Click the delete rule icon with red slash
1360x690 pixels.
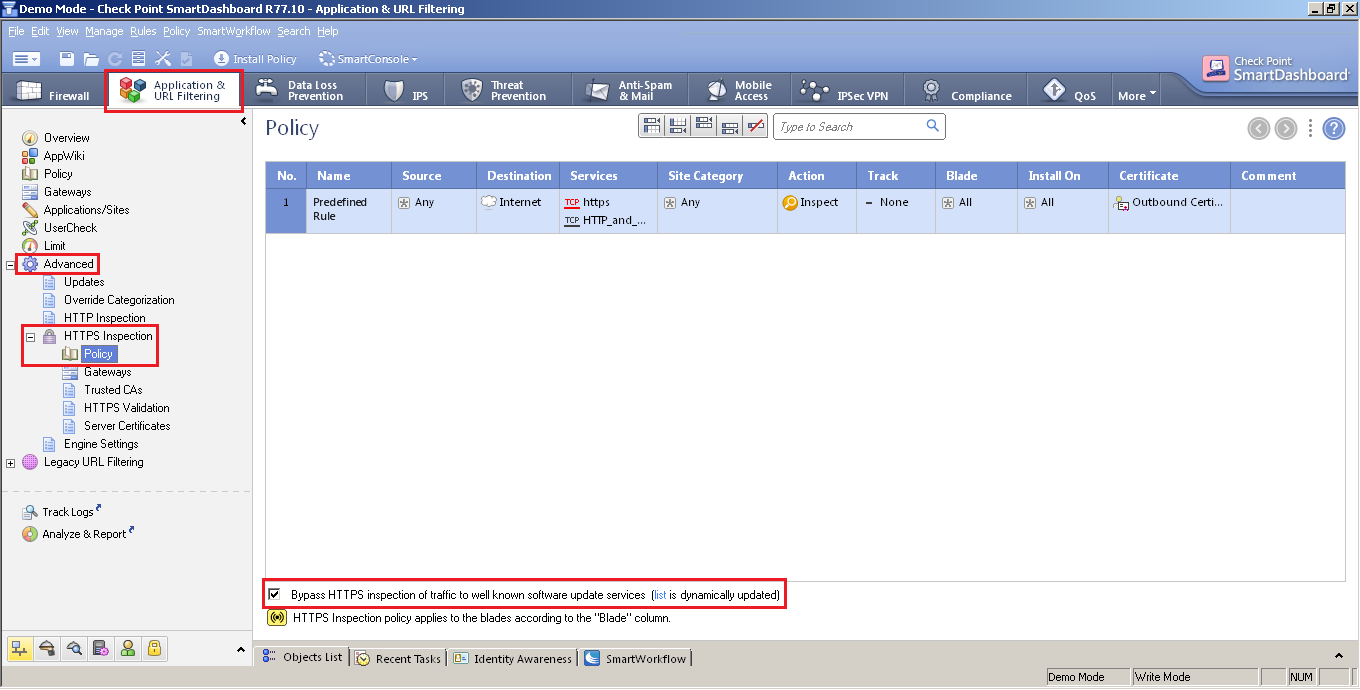756,127
